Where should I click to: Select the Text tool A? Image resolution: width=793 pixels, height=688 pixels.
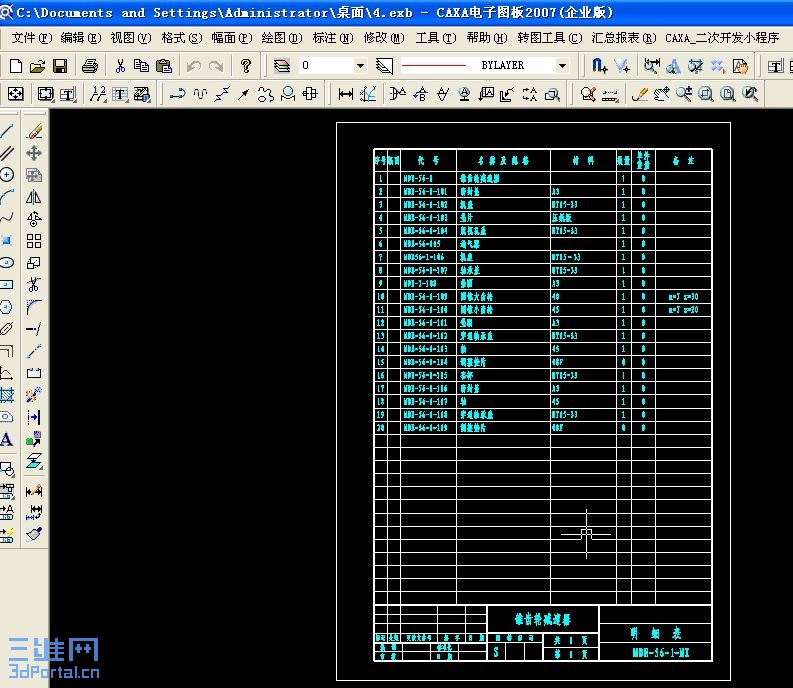tap(7, 439)
